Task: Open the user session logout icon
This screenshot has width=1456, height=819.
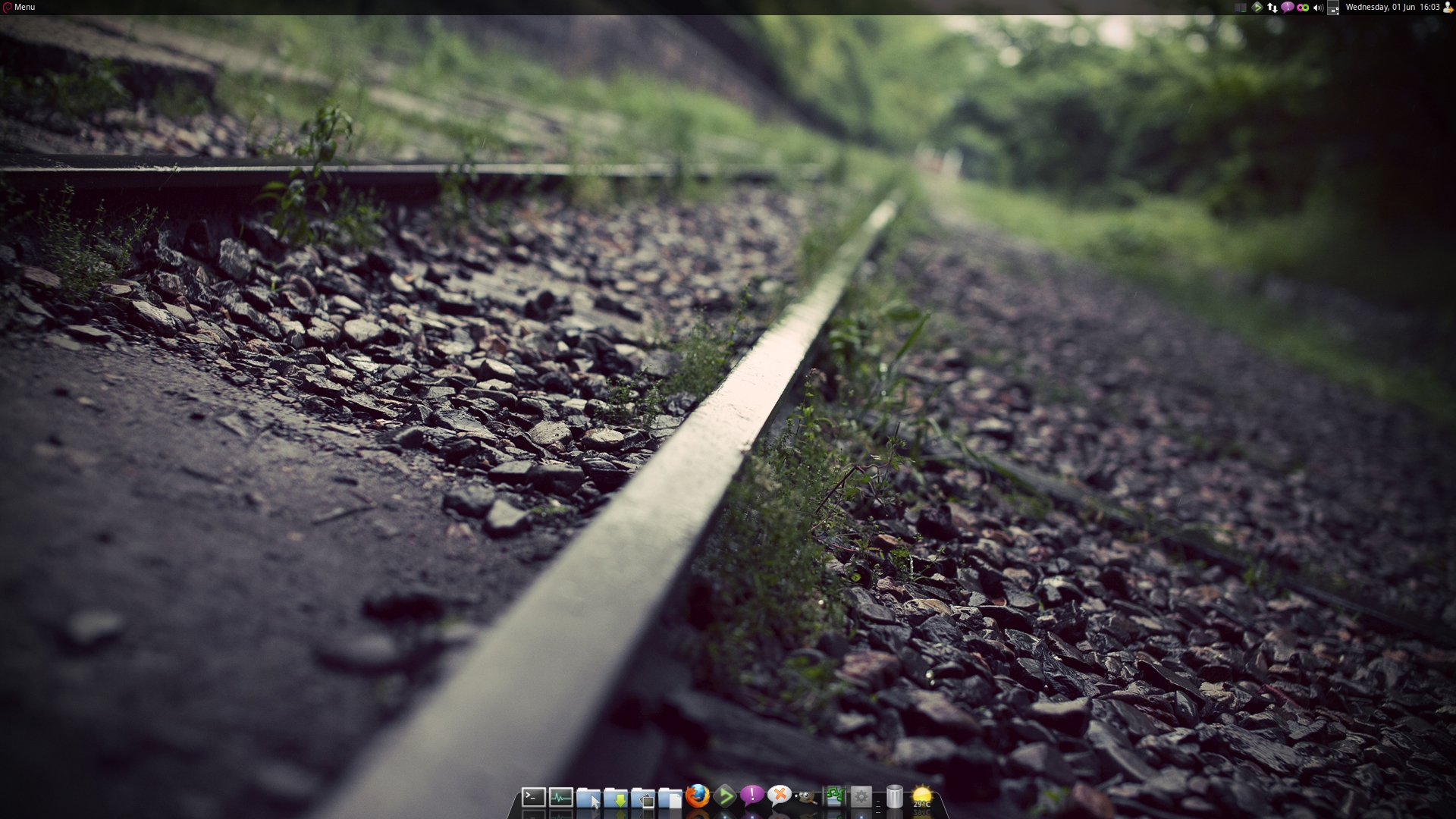Action: [1448, 8]
